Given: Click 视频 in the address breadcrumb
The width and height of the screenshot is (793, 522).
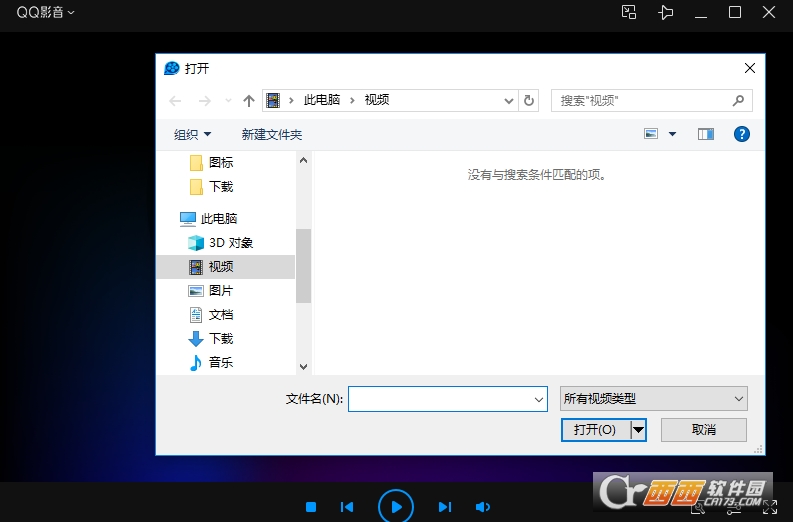Looking at the screenshot, I should pyautogui.click(x=377, y=100).
